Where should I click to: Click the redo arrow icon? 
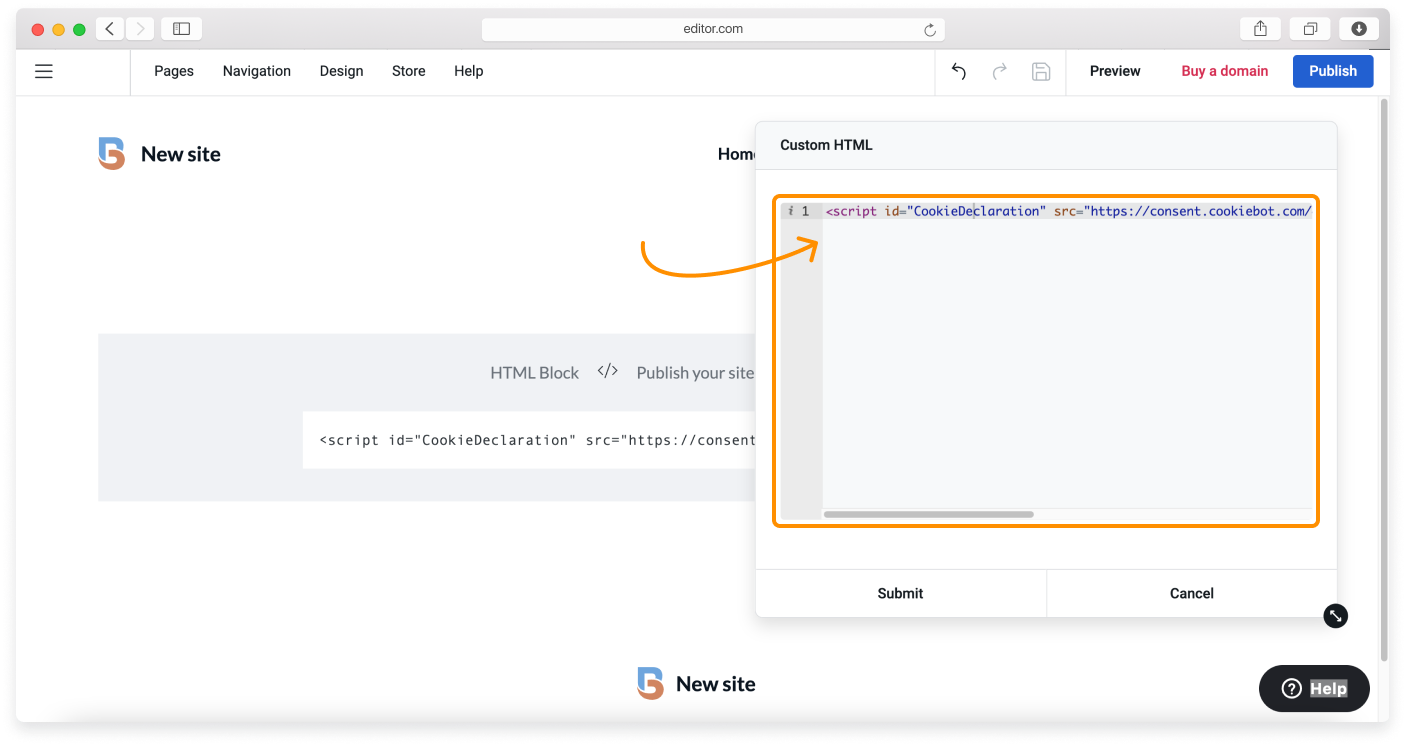pyautogui.click(x=1000, y=71)
